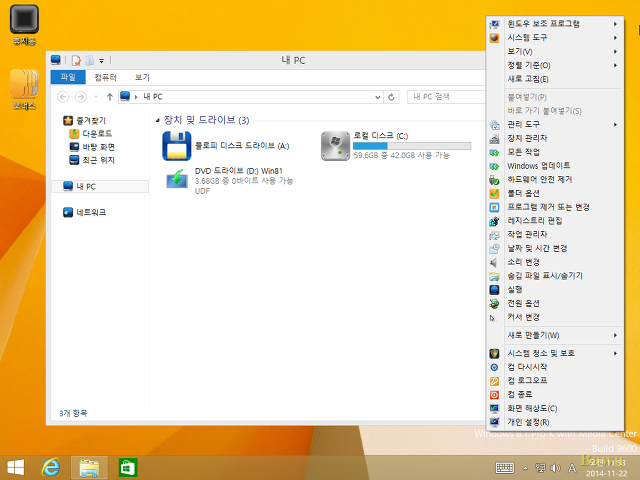This screenshot has width=640, height=480.
Task: Expand 윈도우 보조 프로그램 submenu
Action: [555, 24]
